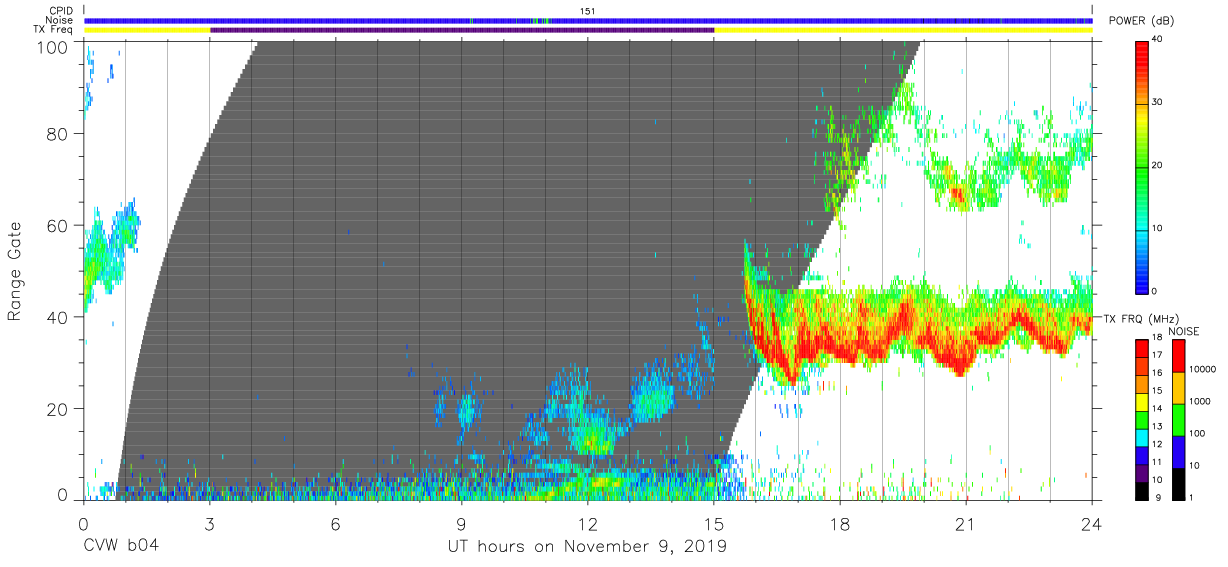This screenshot has width=1228, height=567.
Task: Click the 1000 tick on noise legend
Action: [1202, 401]
